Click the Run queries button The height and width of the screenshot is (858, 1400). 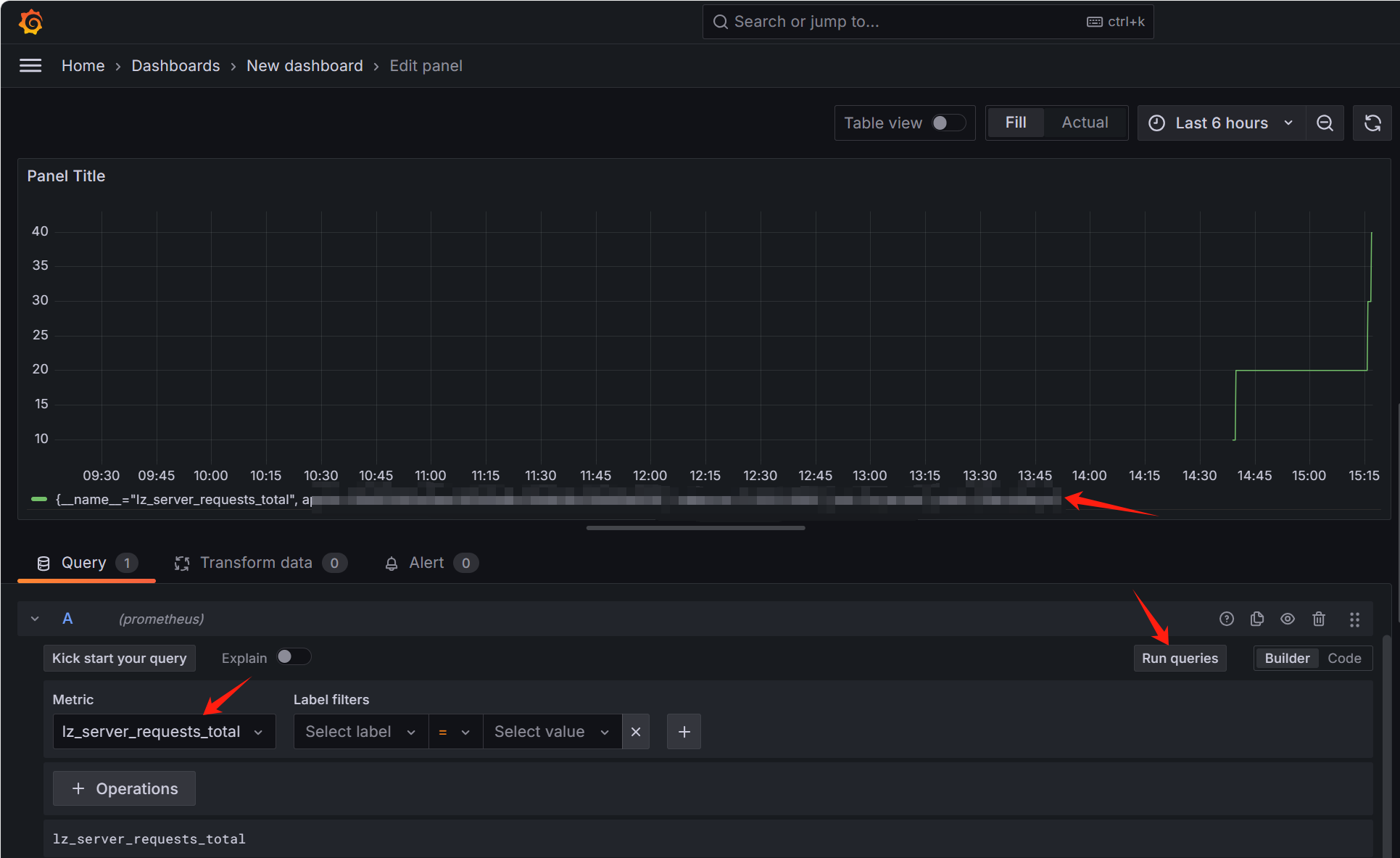1180,659
